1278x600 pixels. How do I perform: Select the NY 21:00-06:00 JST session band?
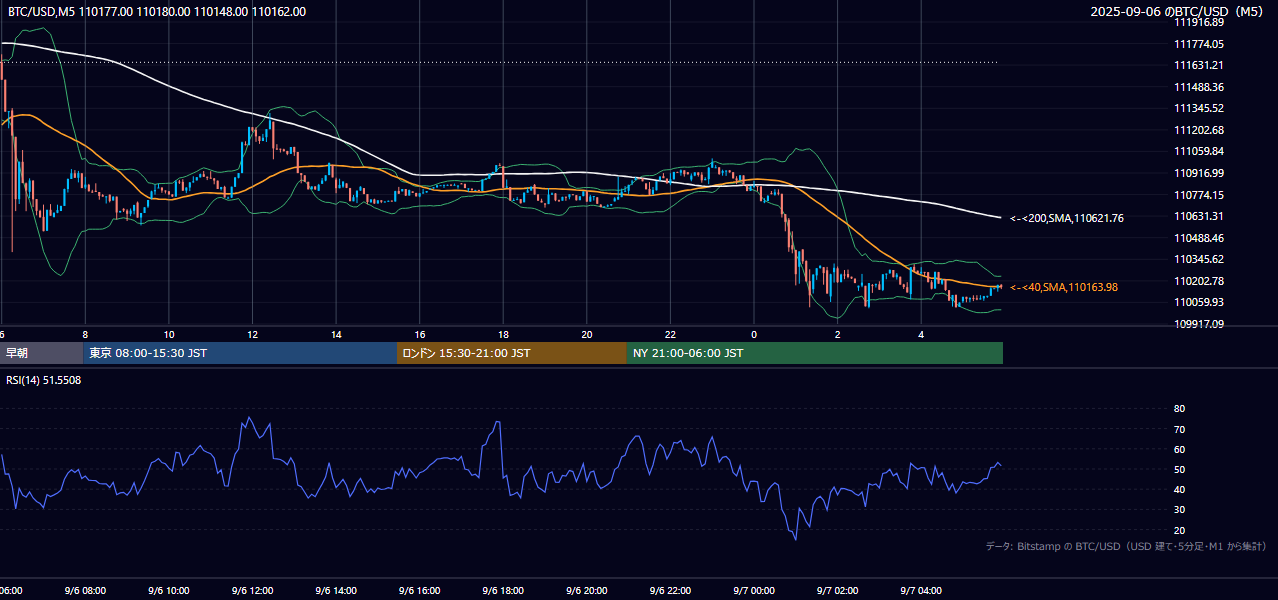(815, 353)
